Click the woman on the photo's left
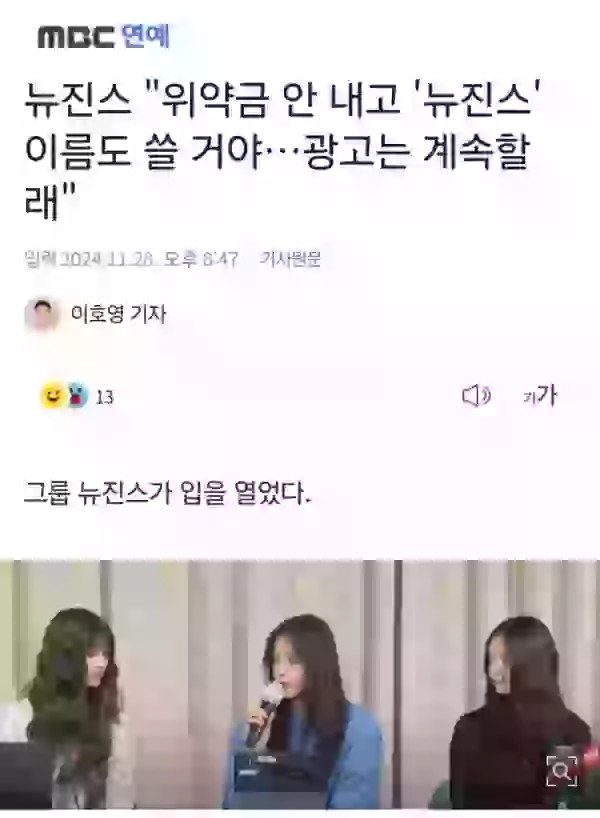 [x=78, y=709]
